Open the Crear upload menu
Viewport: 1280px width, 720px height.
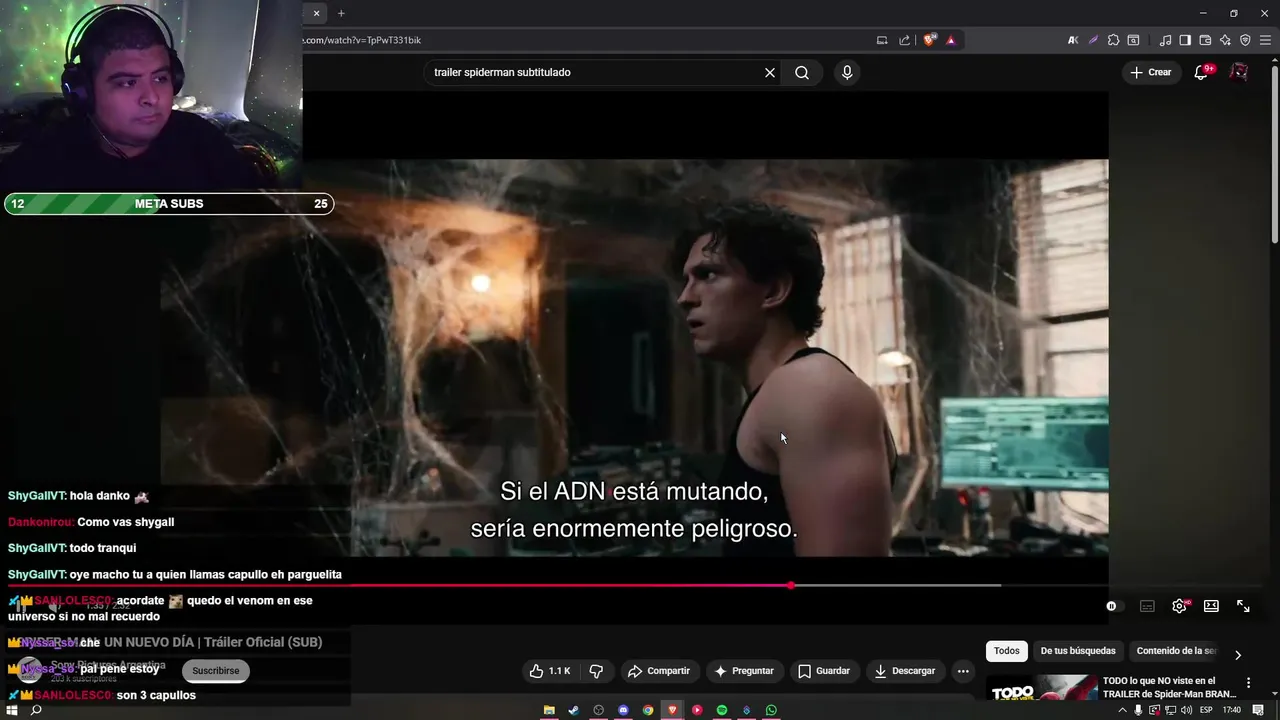pos(1150,72)
